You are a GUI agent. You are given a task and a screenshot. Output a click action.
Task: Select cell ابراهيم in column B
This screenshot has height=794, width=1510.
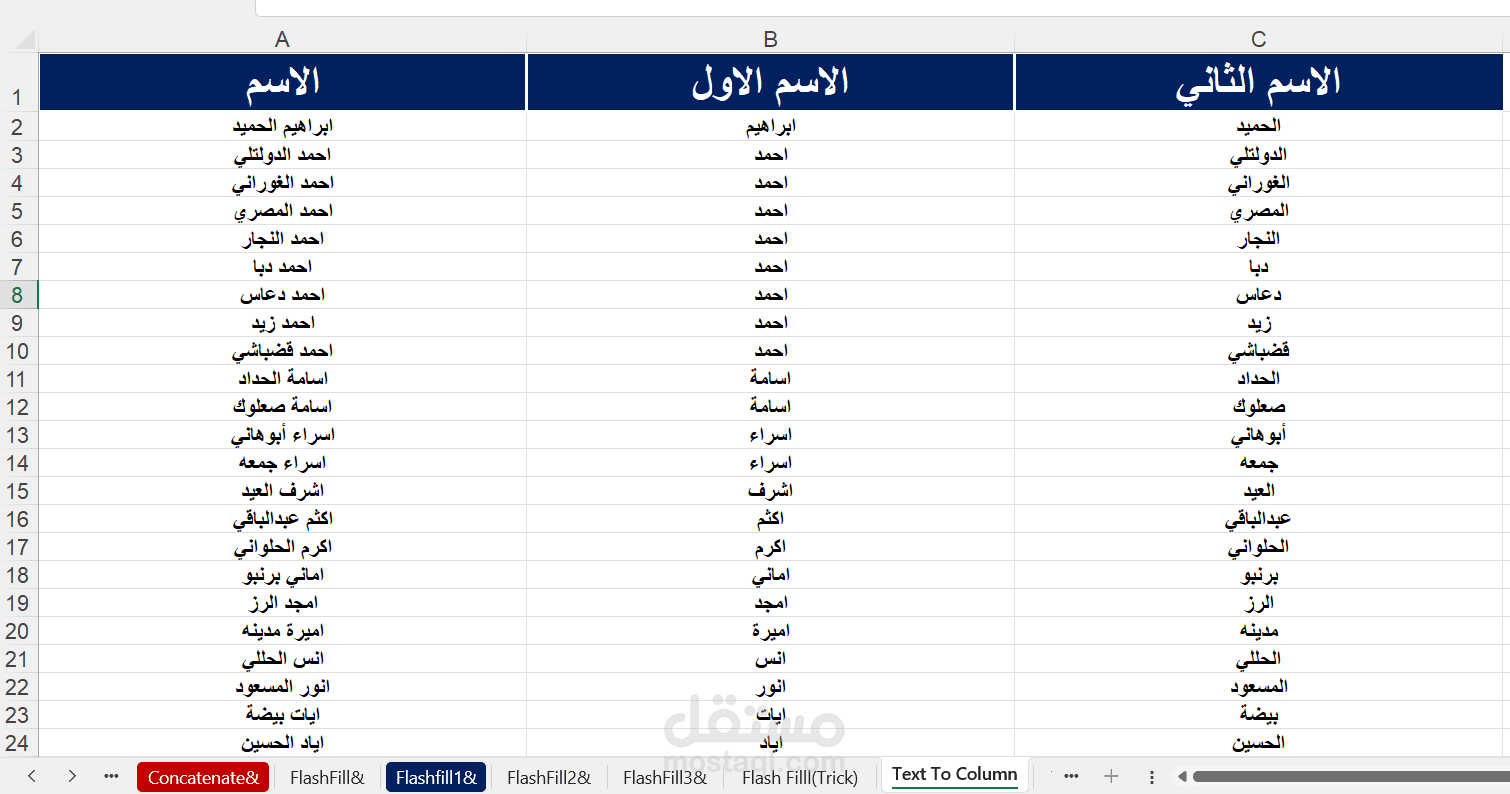(x=770, y=127)
